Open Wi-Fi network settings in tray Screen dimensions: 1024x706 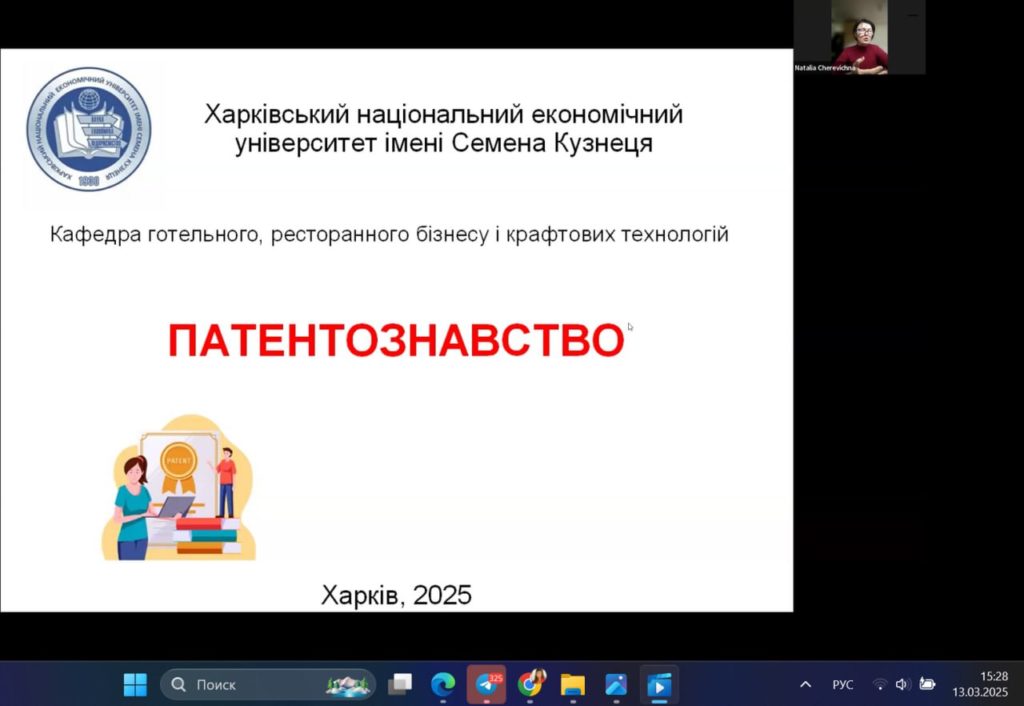pyautogui.click(x=880, y=684)
